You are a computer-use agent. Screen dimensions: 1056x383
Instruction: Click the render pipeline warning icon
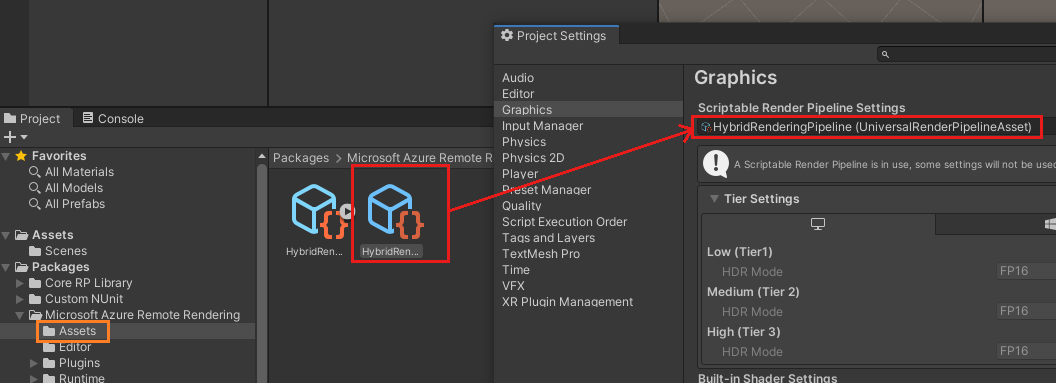pos(716,164)
